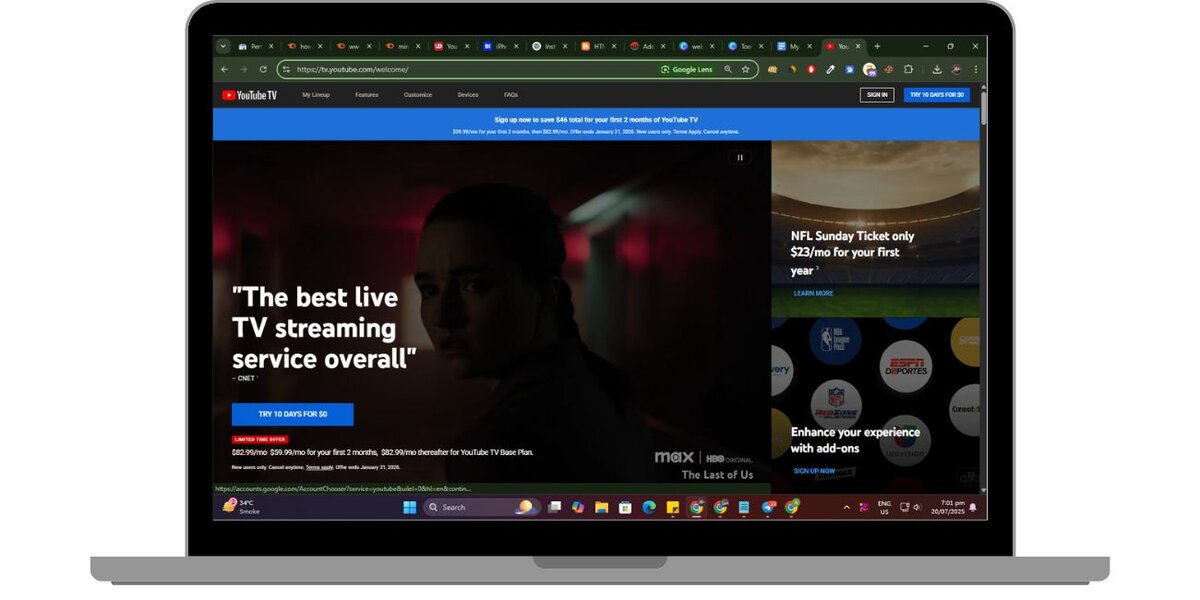
Task: Switch to the 'Too' browser tab
Action: 745,46
